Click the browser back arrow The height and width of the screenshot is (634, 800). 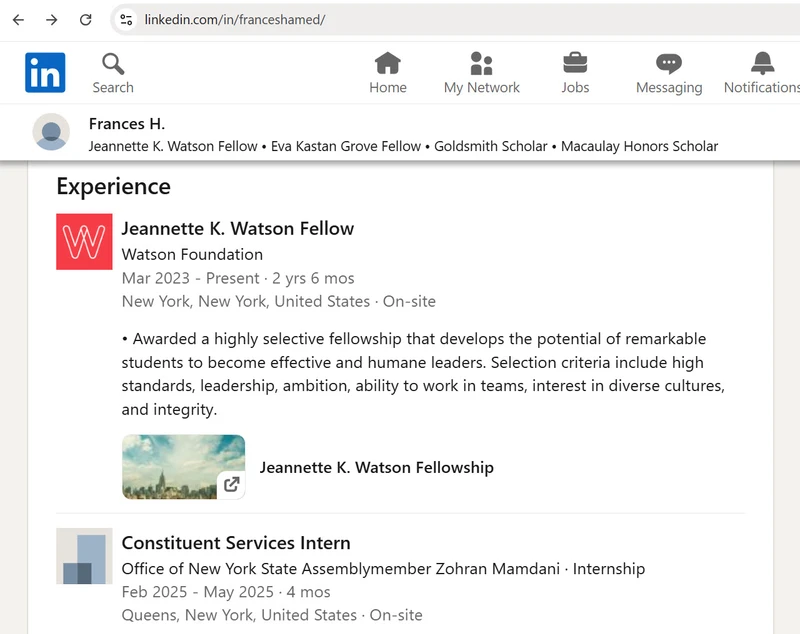pyautogui.click(x=17, y=18)
